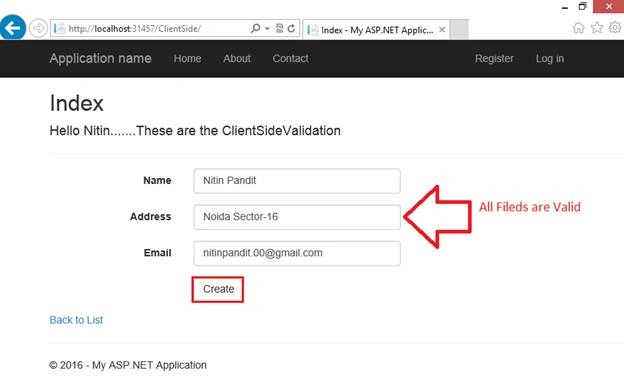Open the About navigation link
The height and width of the screenshot is (379, 624).
[237, 59]
